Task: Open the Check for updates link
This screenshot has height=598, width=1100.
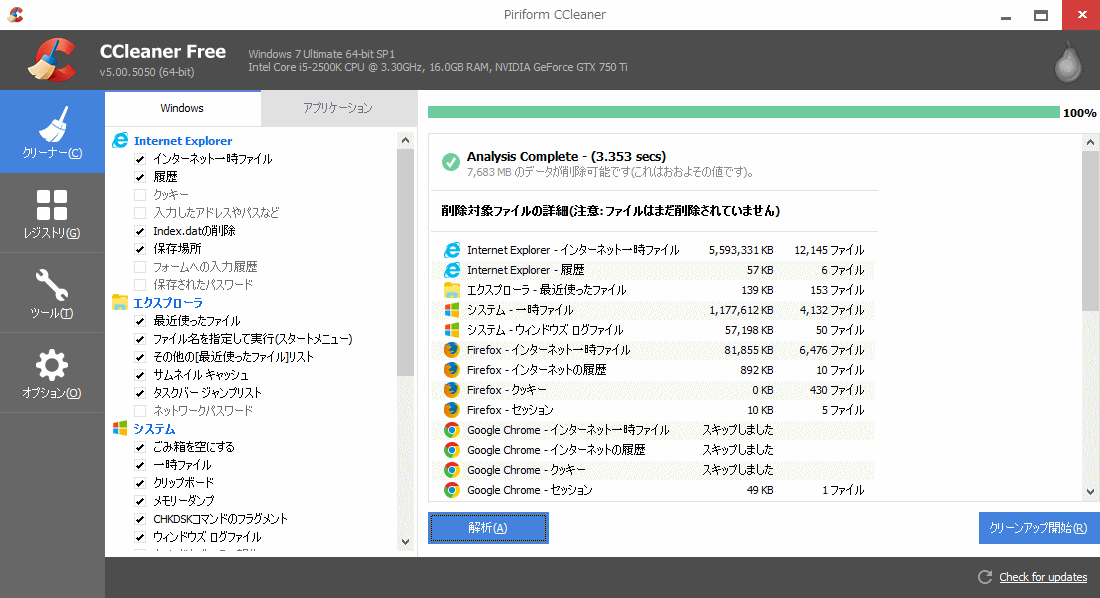Action: (x=1043, y=577)
